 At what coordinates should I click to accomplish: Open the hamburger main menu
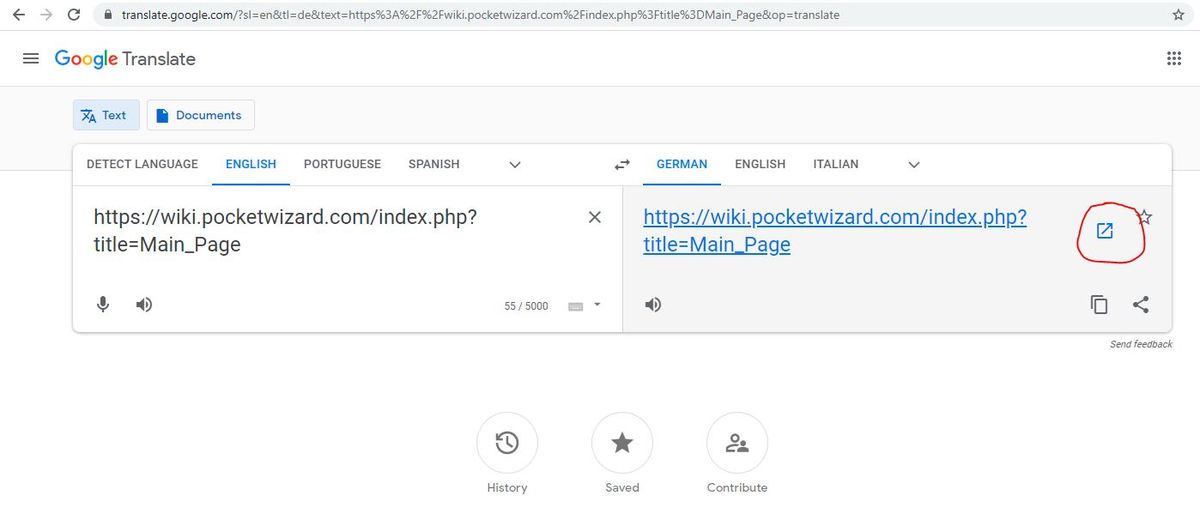30,59
